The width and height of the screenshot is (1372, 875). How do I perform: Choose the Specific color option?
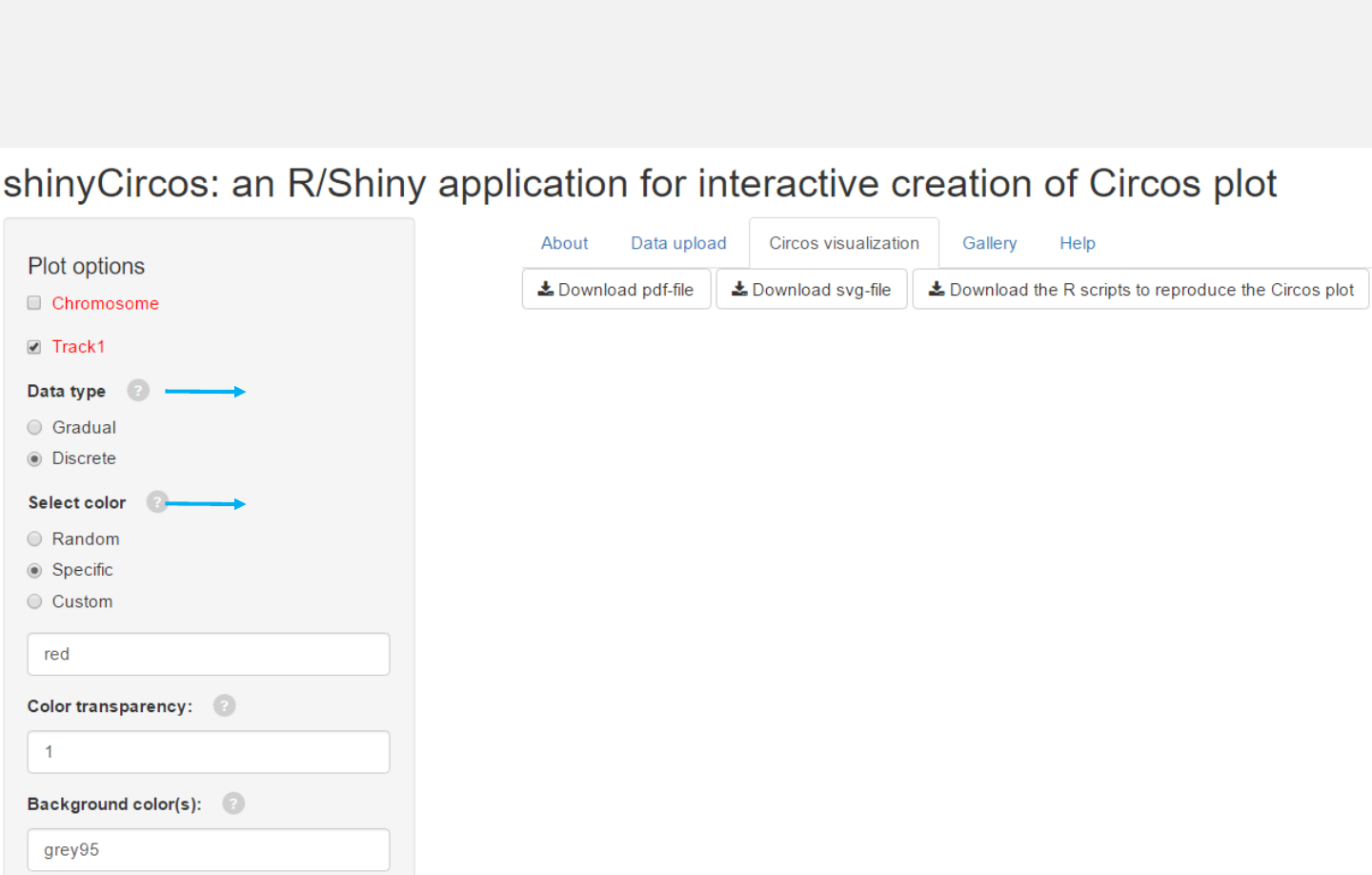(34, 570)
